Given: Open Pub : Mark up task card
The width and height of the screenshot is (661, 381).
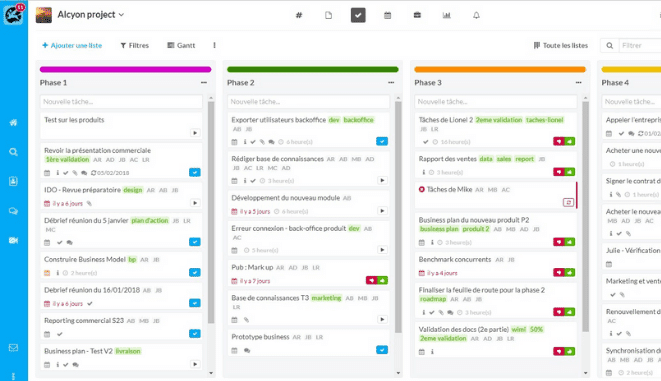Looking at the screenshot, I should click(308, 274).
